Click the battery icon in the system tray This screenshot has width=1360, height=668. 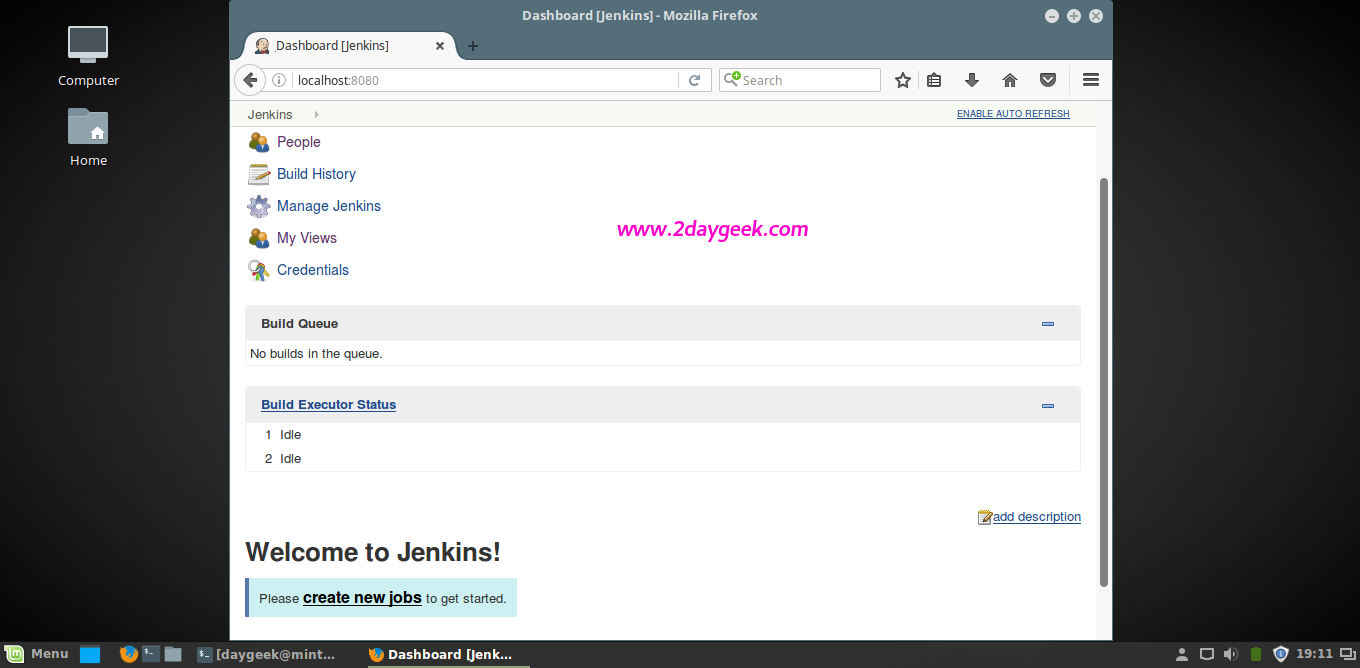pos(1256,654)
